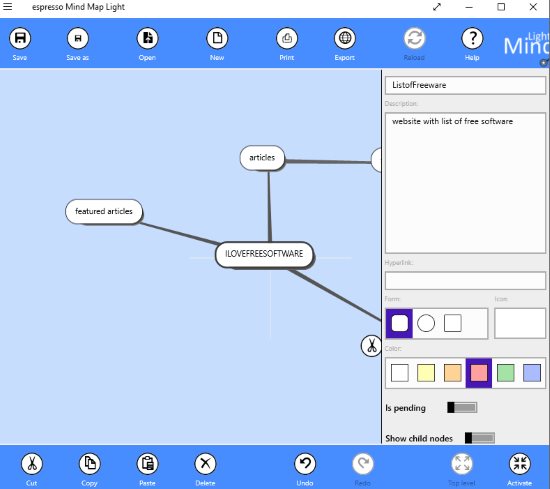The width and height of the screenshot is (550, 489).
Task: Maximize the application window
Action: click(501, 7)
